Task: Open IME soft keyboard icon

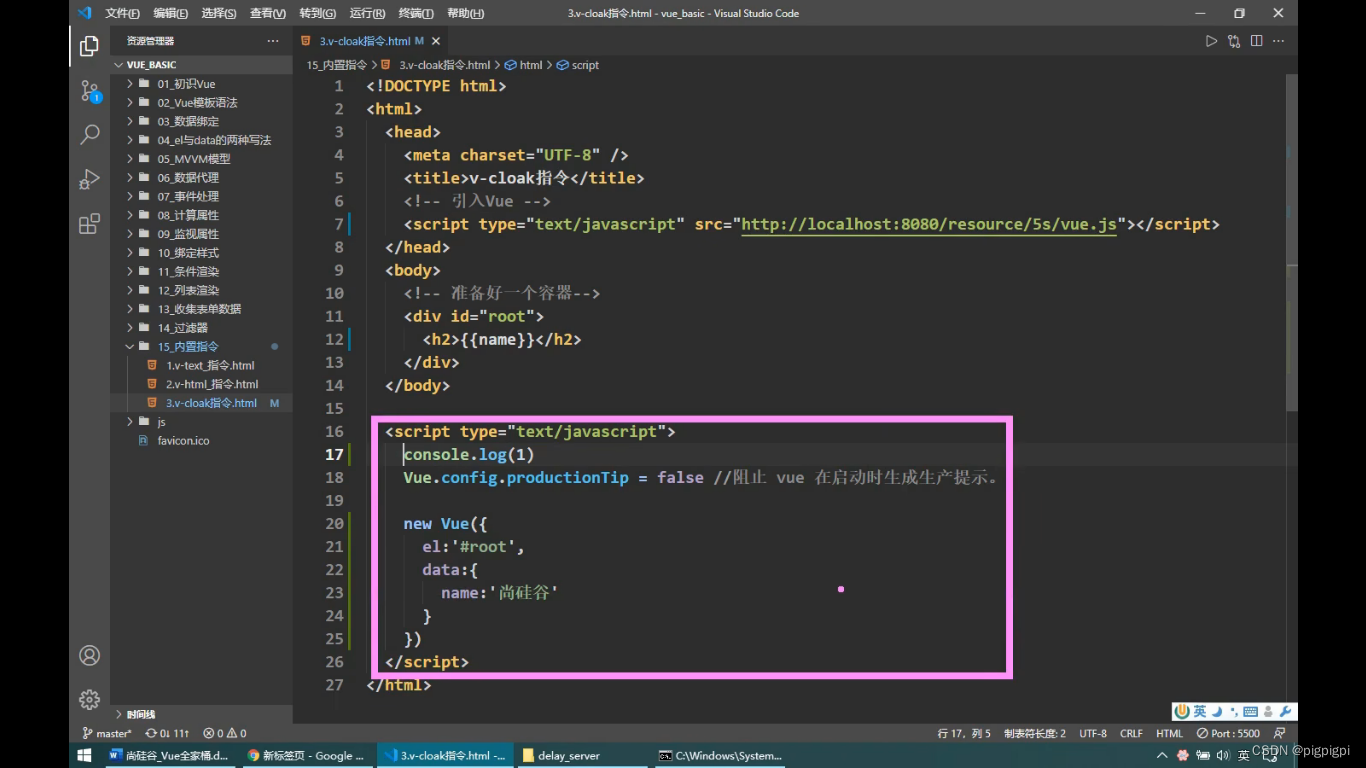Action: 1250,712
